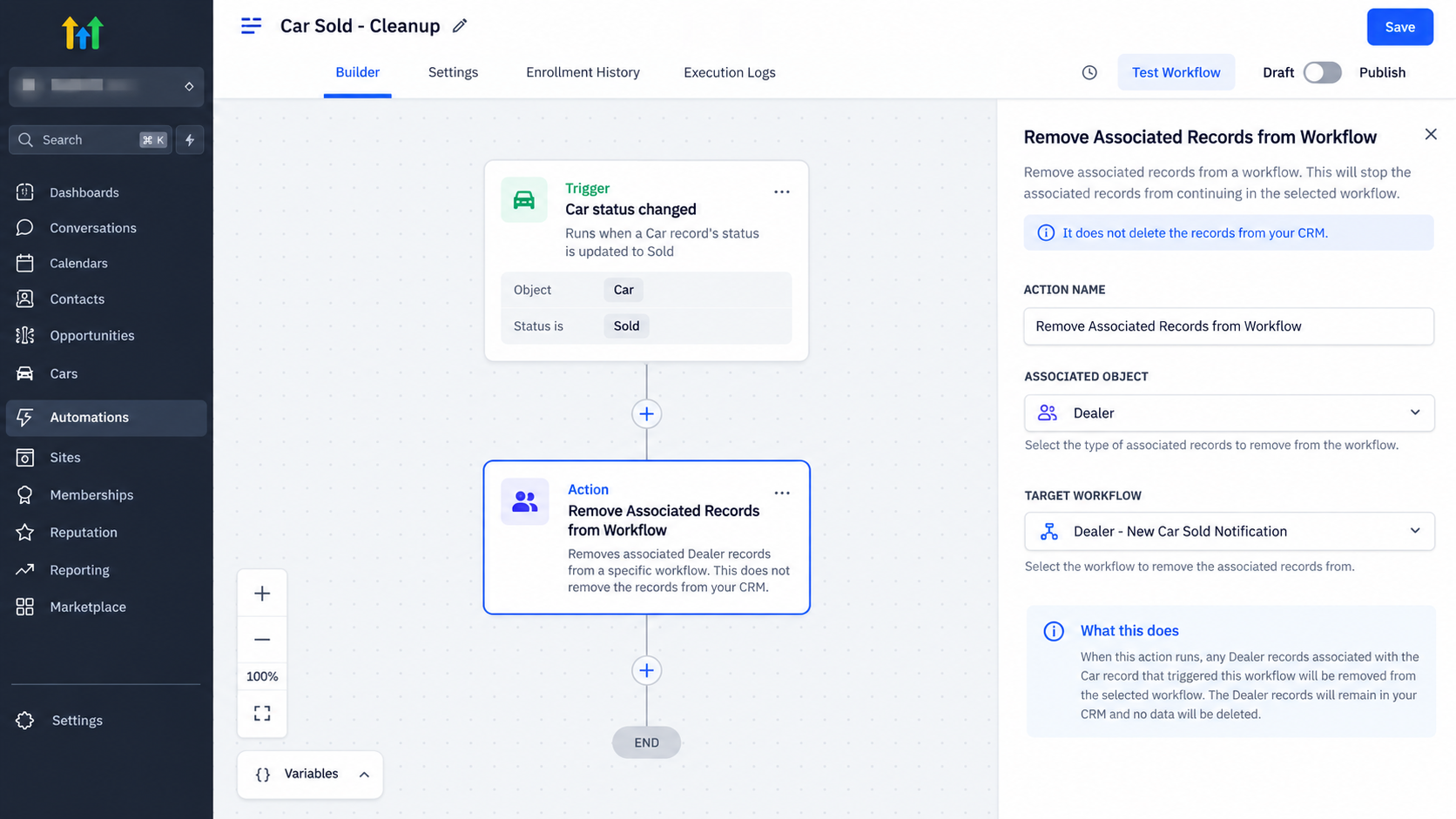This screenshot has width=1456, height=819.
Task: Fit the workflow to screen
Action: (262, 714)
